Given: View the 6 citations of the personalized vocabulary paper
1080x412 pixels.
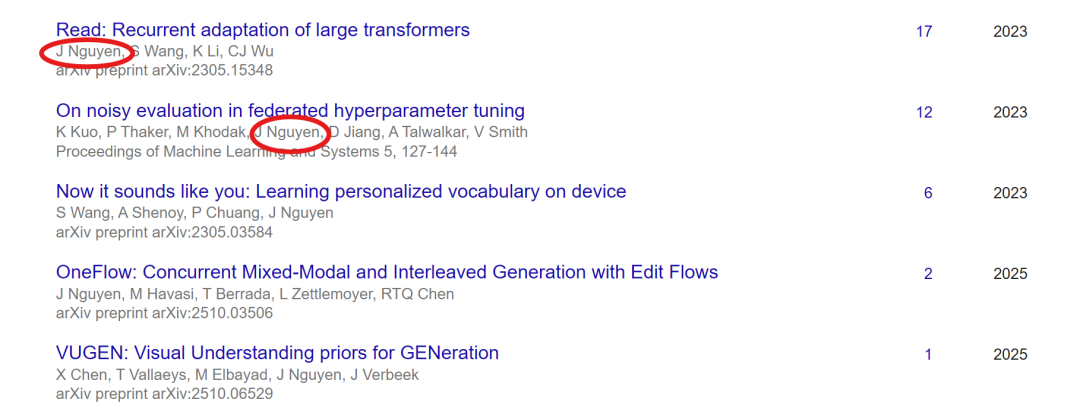Looking at the screenshot, I should [x=928, y=192].
